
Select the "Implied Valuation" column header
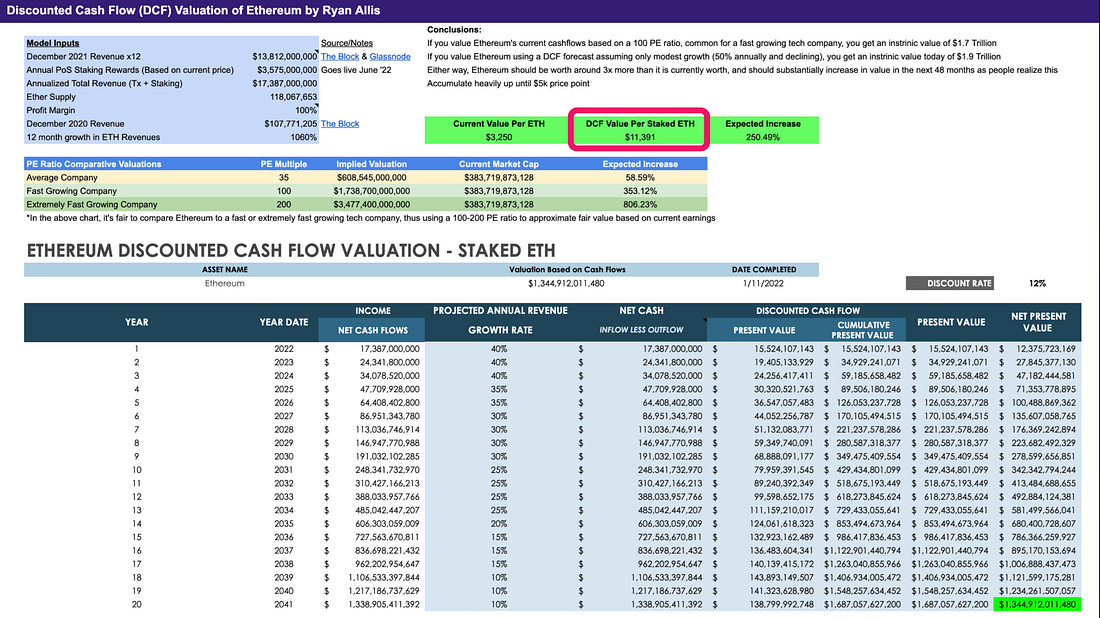click(x=371, y=164)
